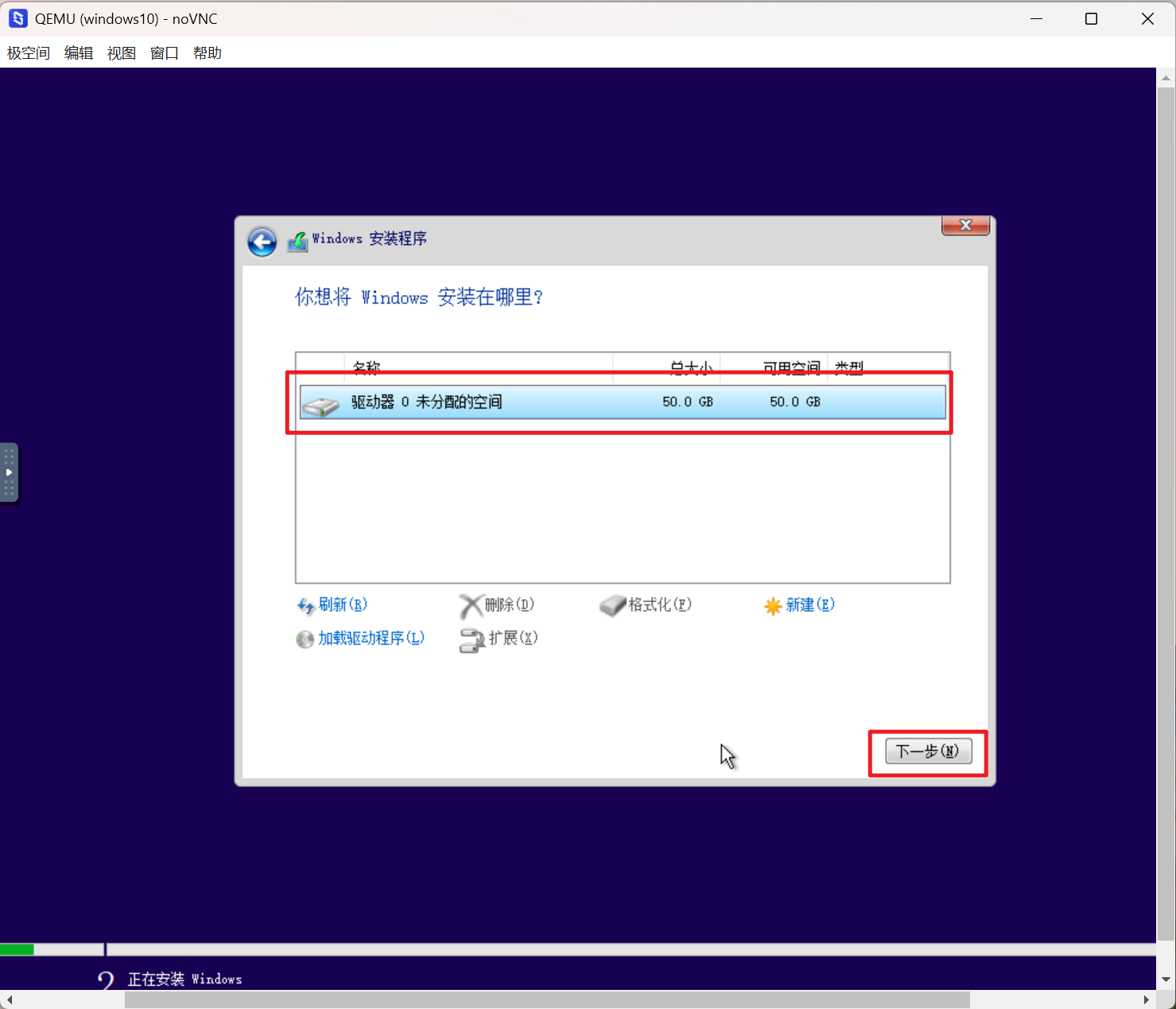Click the horizontal scrollbar right arrow
Viewport: 1176px width, 1009px height.
(1146, 999)
